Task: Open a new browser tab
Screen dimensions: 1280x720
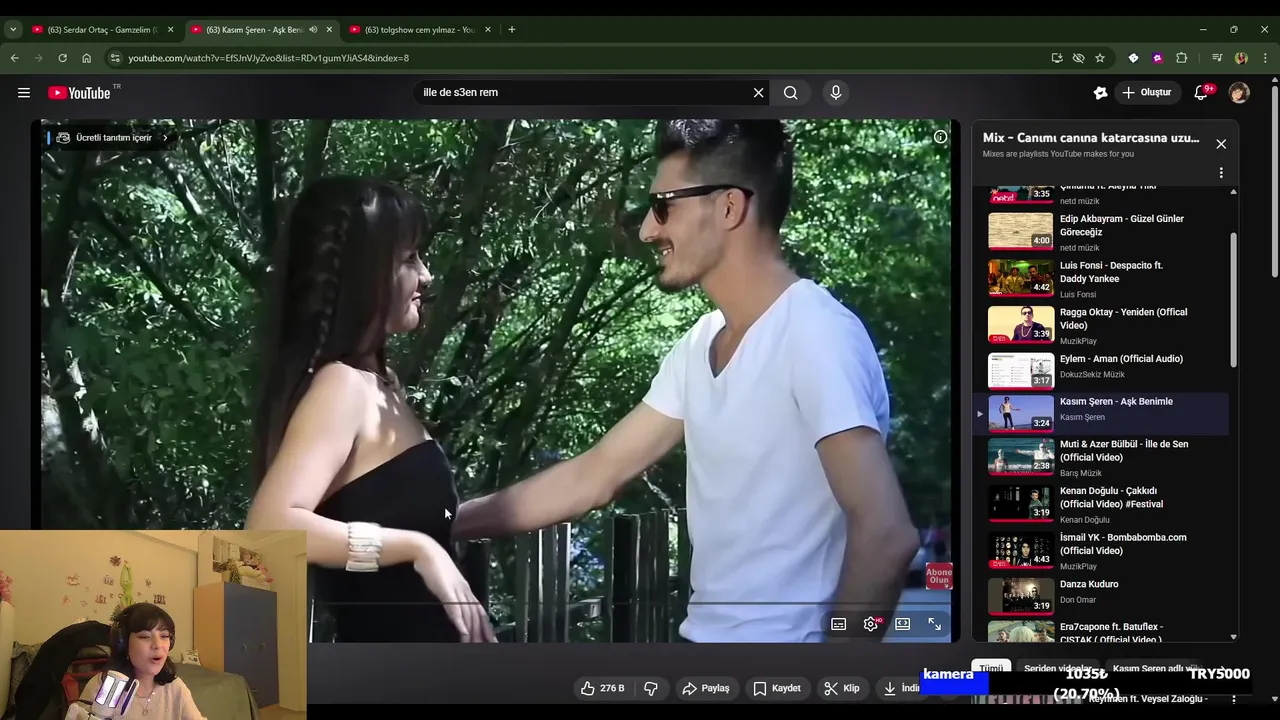Action: pos(511,30)
